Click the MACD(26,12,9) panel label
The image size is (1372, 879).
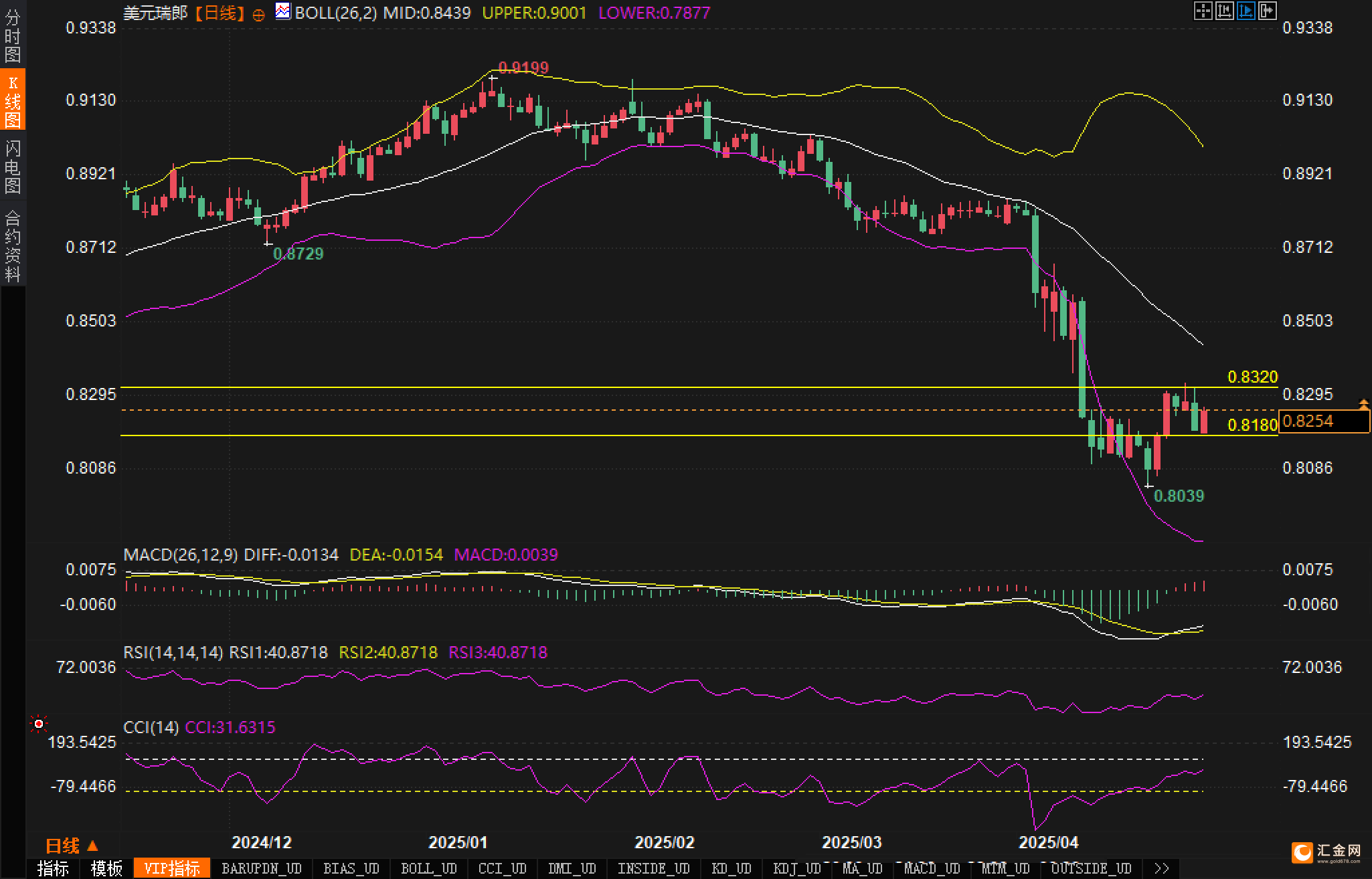point(181,555)
